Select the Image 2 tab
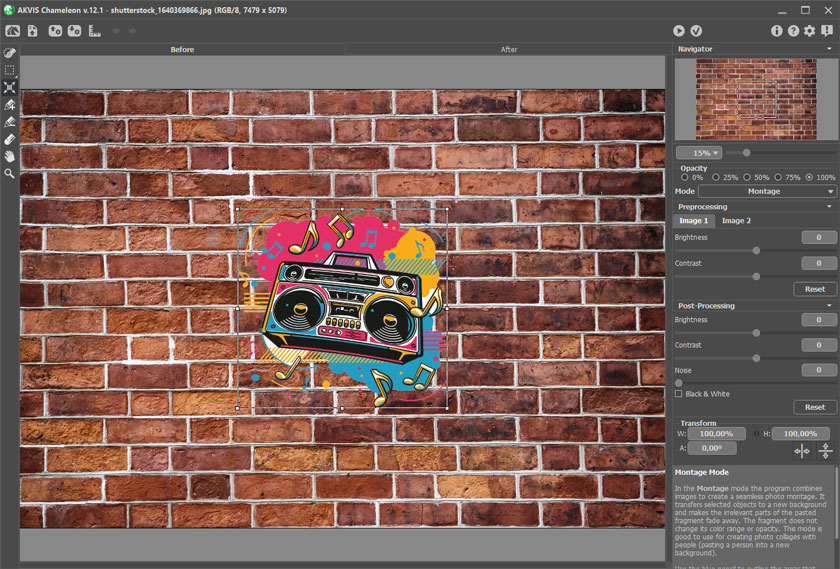840x569 pixels. (x=736, y=221)
